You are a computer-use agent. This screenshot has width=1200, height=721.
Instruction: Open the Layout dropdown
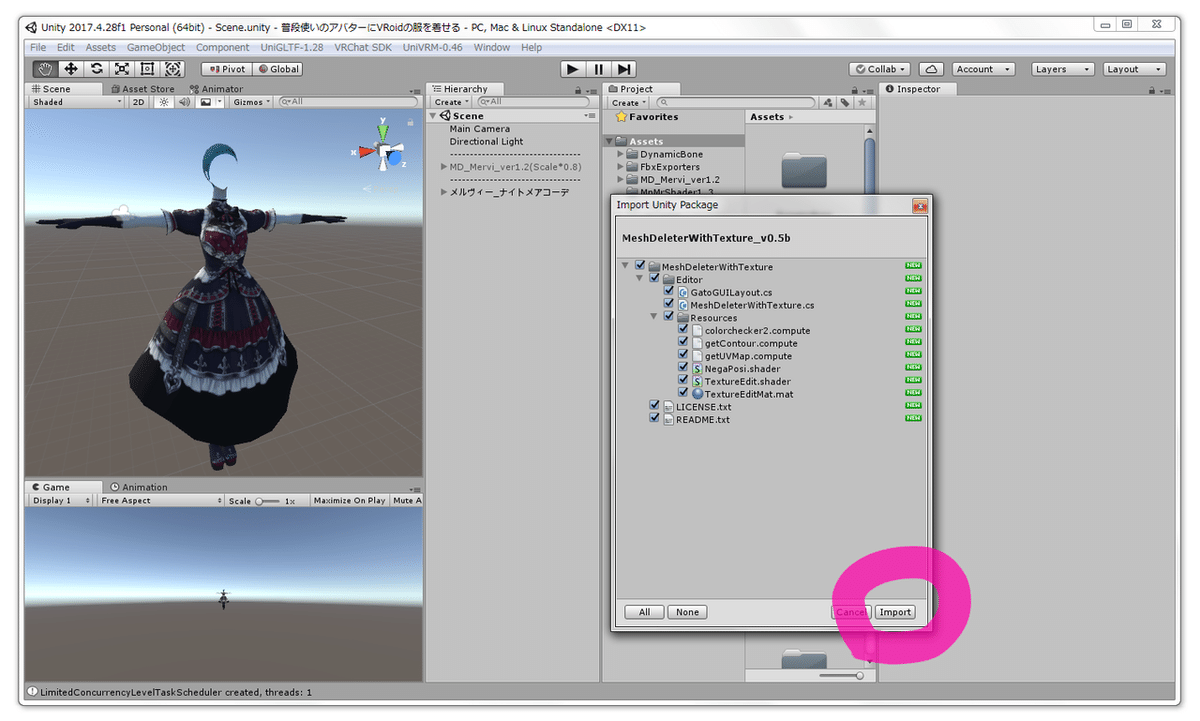[x=1135, y=69]
